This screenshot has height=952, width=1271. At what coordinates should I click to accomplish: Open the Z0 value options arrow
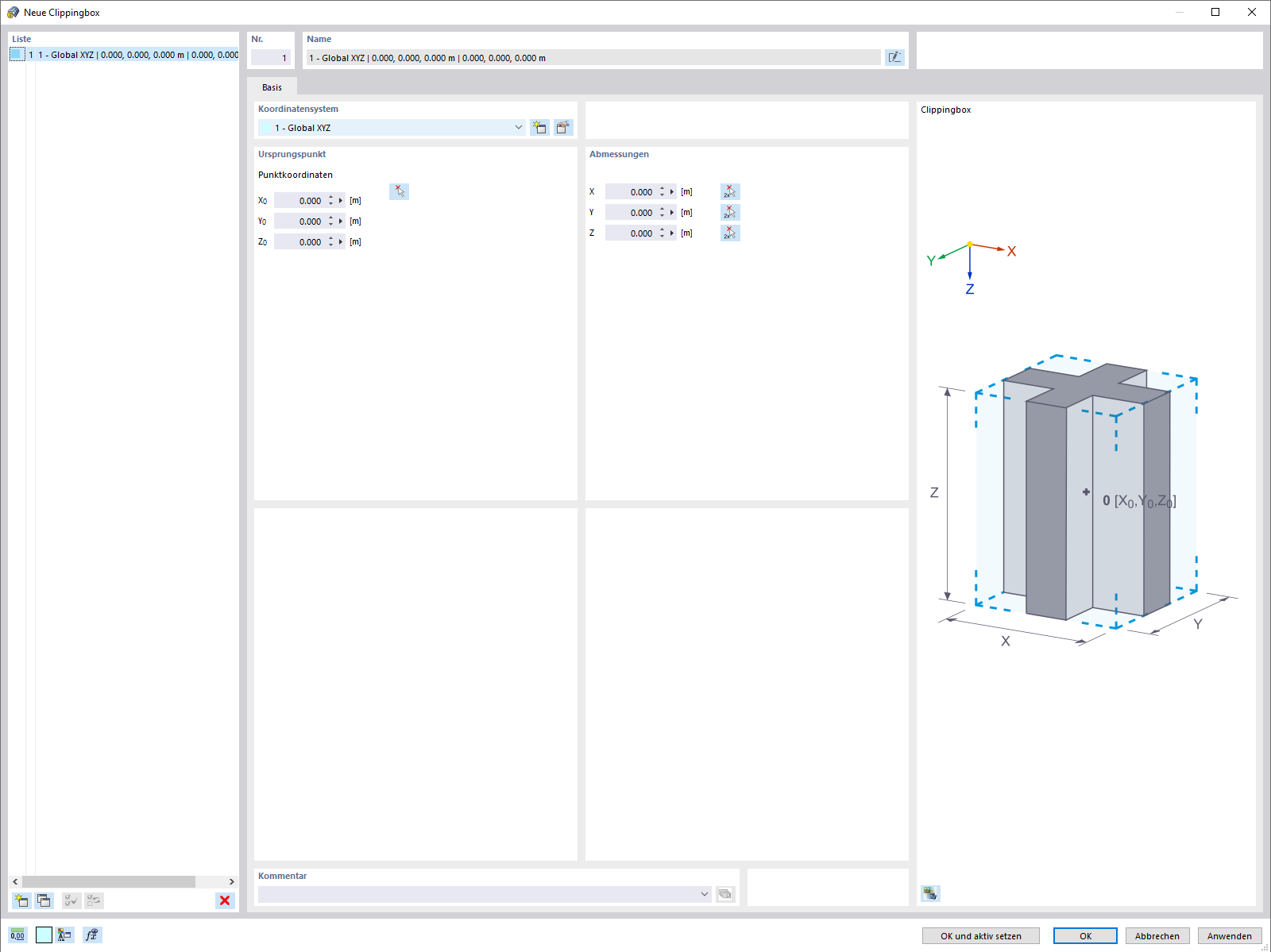coord(341,242)
